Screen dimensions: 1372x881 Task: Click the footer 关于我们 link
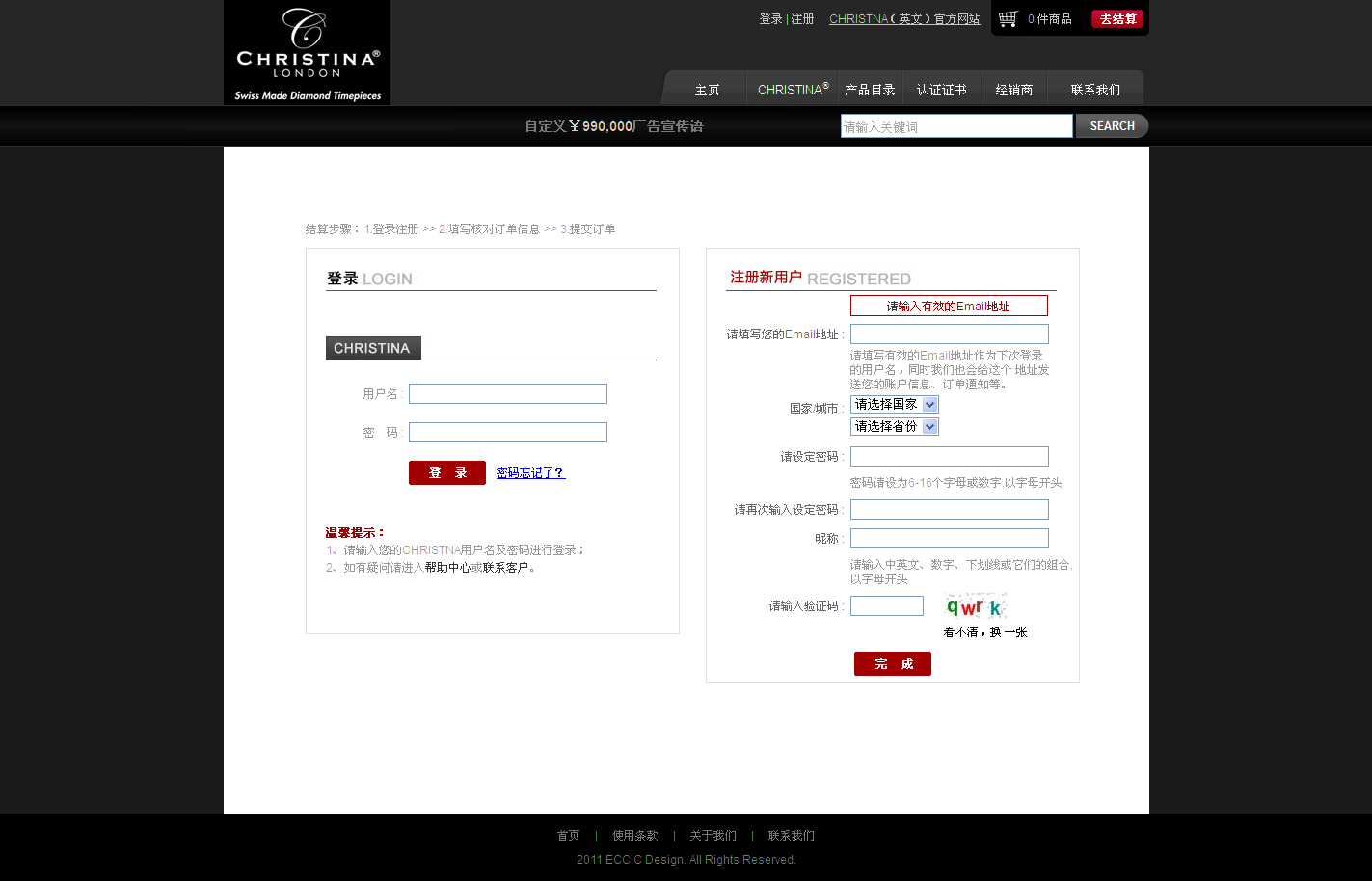click(713, 836)
